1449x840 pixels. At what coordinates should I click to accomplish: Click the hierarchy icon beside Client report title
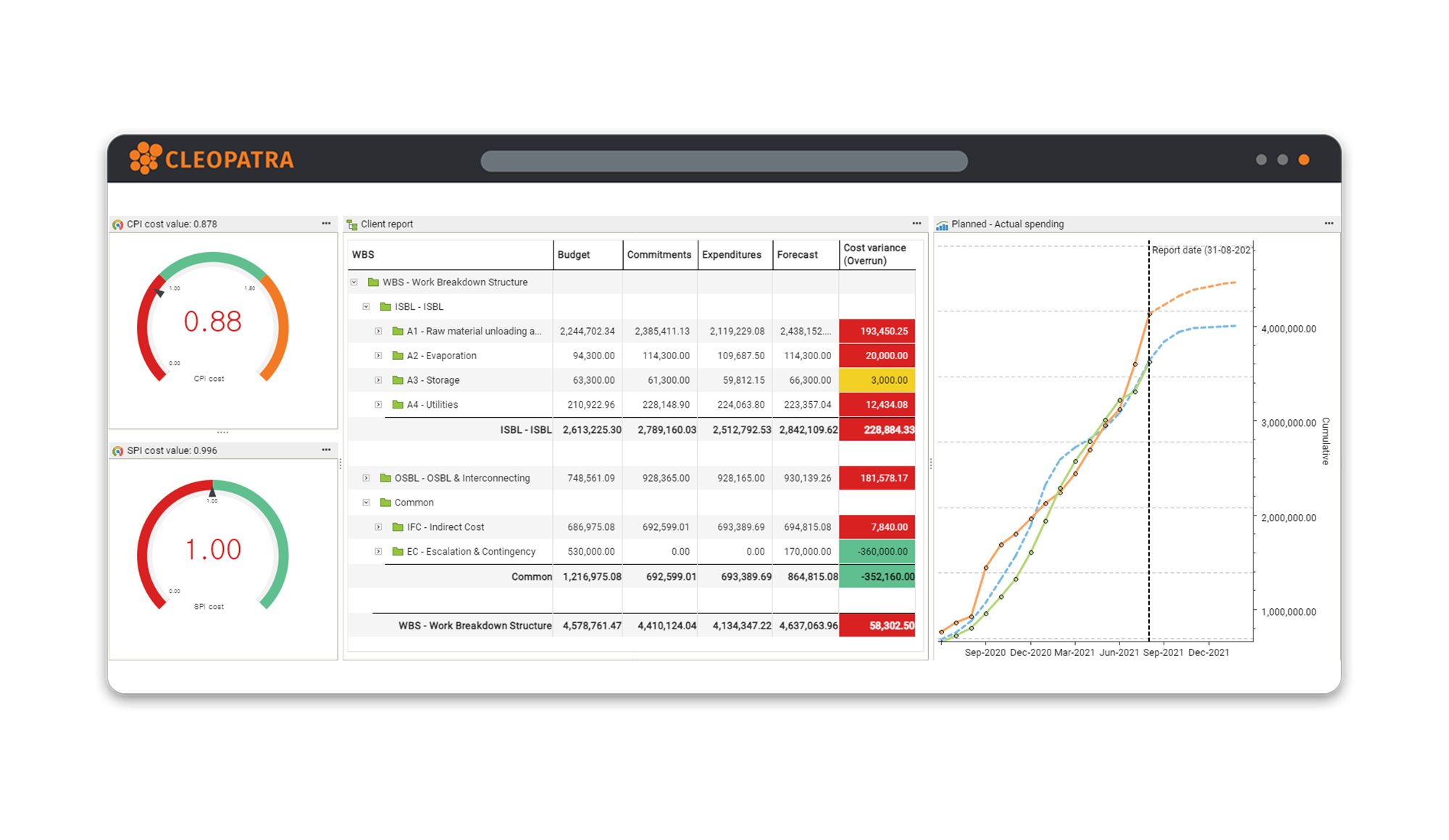point(353,224)
